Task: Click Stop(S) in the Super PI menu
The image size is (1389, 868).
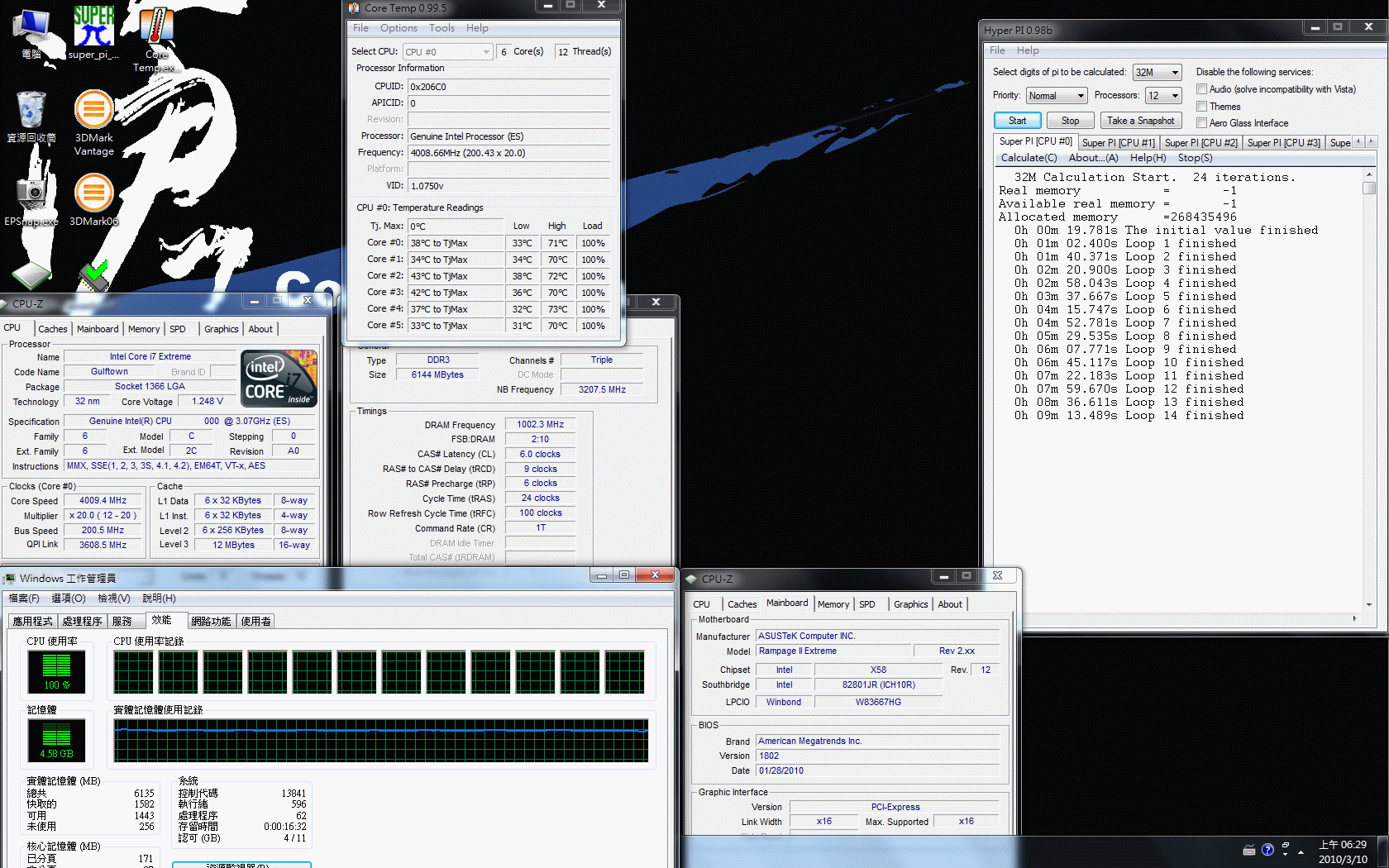Action: pos(1195,158)
